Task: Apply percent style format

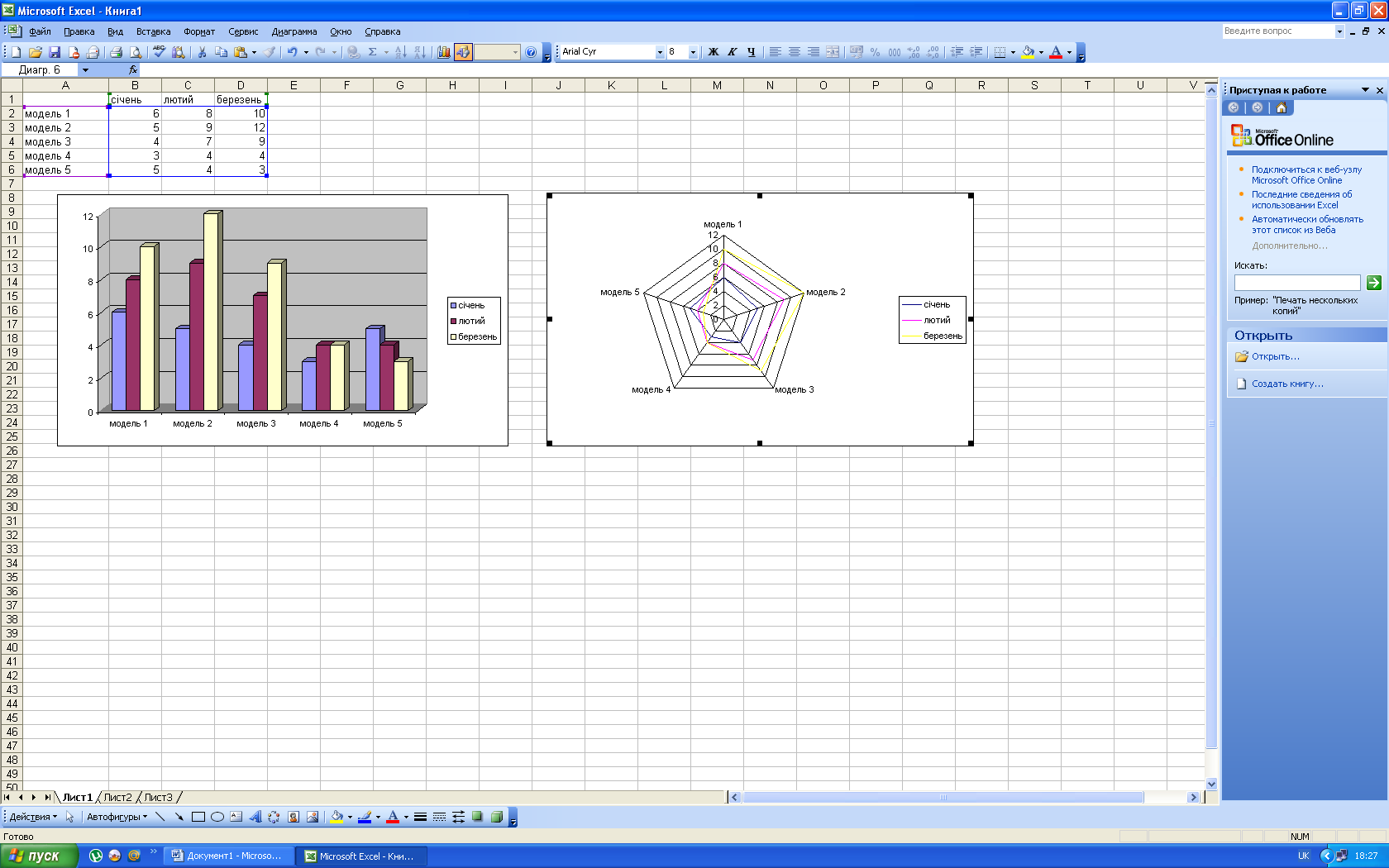Action: [x=875, y=52]
